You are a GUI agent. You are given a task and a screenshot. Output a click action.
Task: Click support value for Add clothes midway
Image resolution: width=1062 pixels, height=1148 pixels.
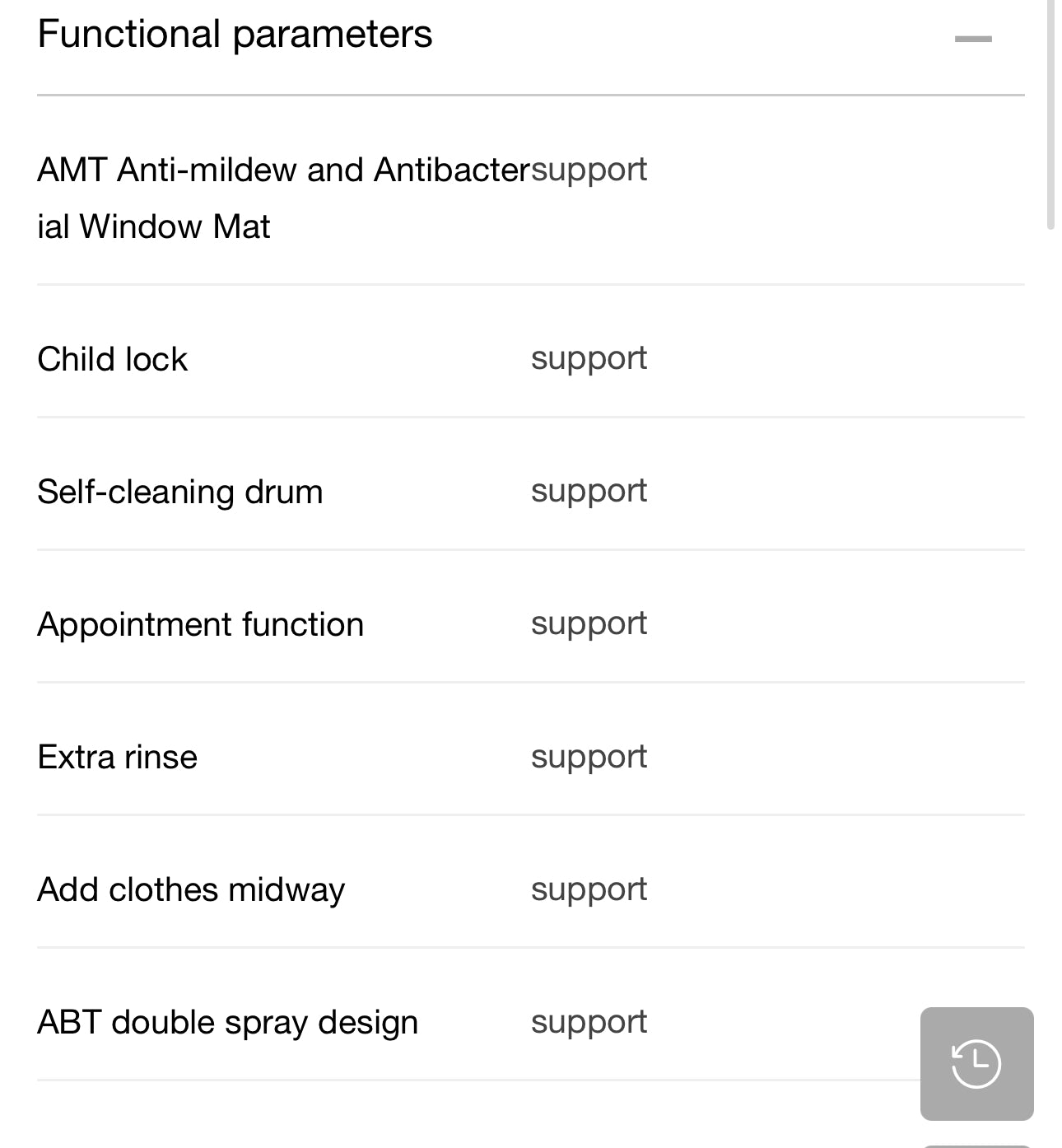[x=589, y=889]
